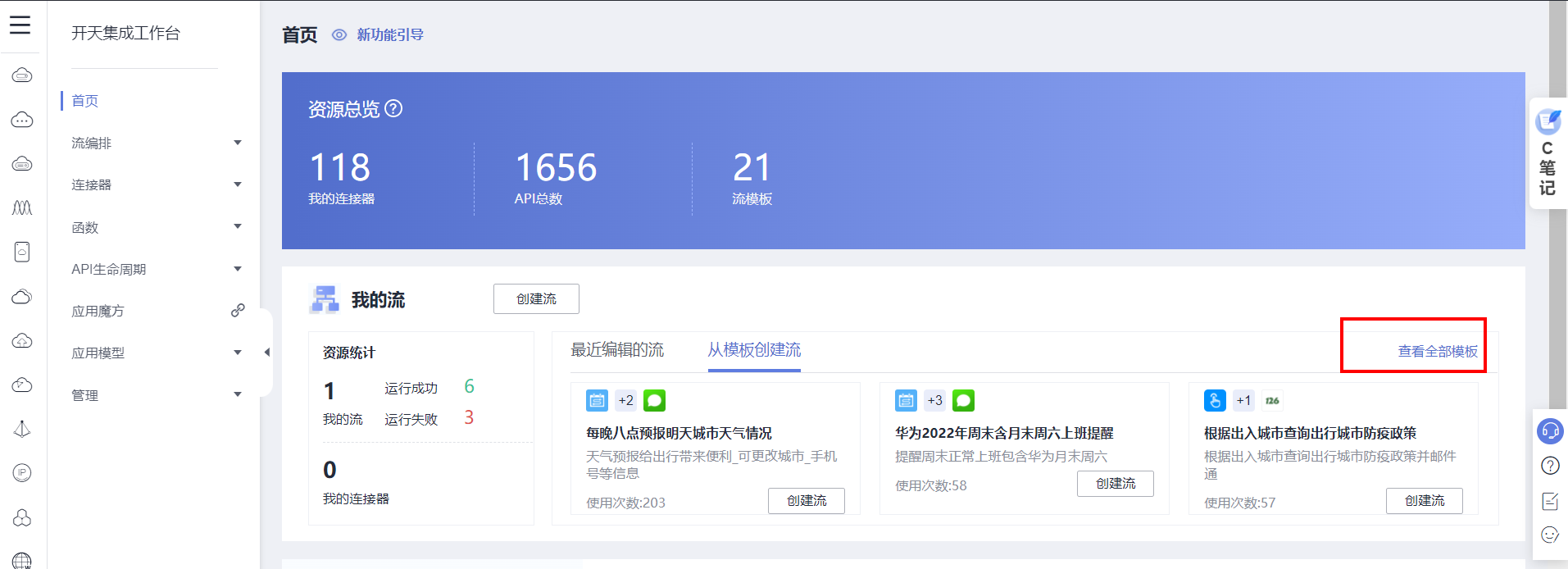Click the 每晚八点预报明天城市天气情况 title

pyautogui.click(x=679, y=433)
